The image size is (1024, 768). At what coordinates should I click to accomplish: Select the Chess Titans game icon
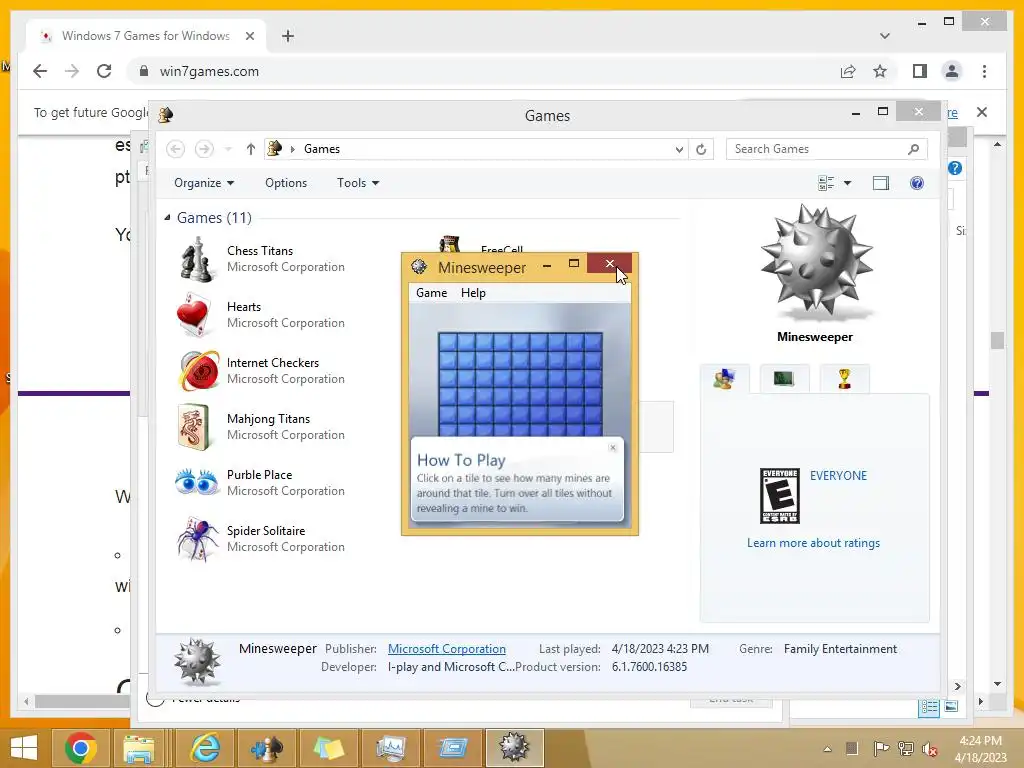(197, 260)
